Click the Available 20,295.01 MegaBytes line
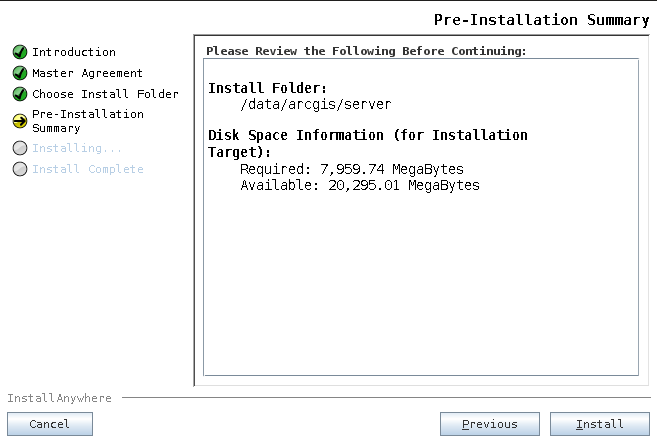 click(360, 185)
